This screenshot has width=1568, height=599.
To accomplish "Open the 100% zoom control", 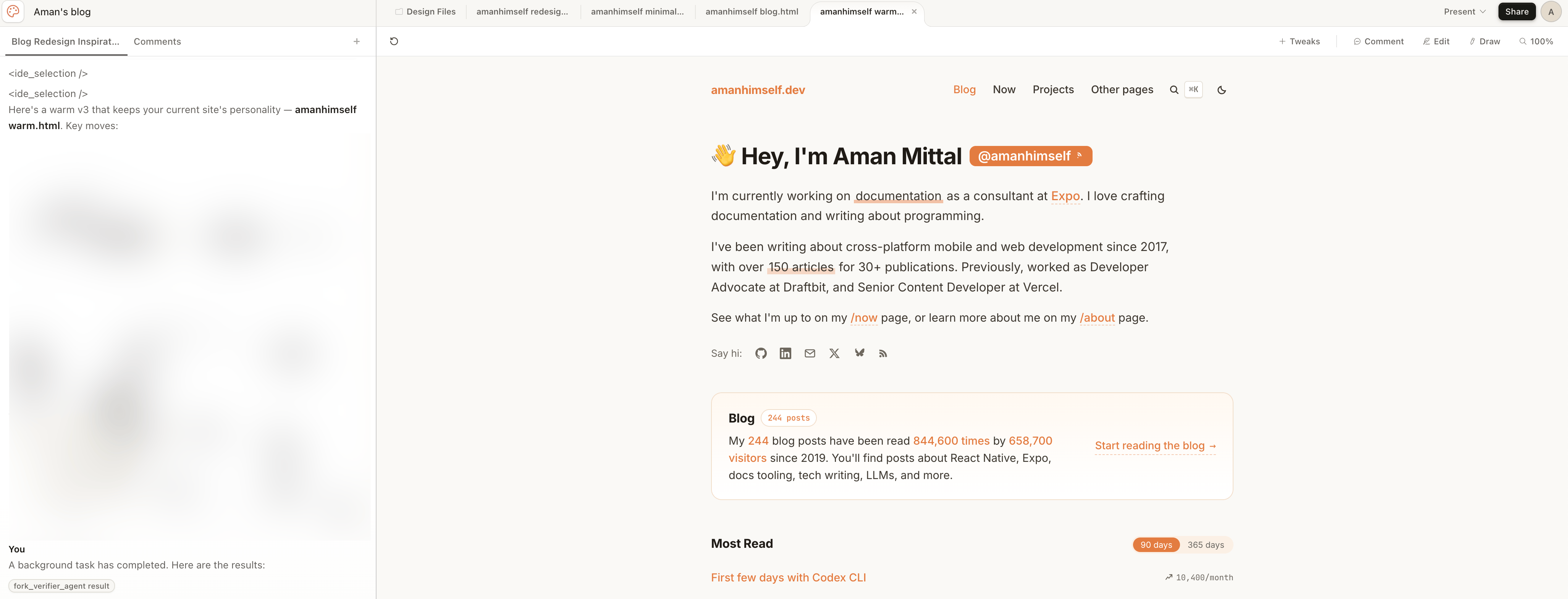I will (1536, 41).
